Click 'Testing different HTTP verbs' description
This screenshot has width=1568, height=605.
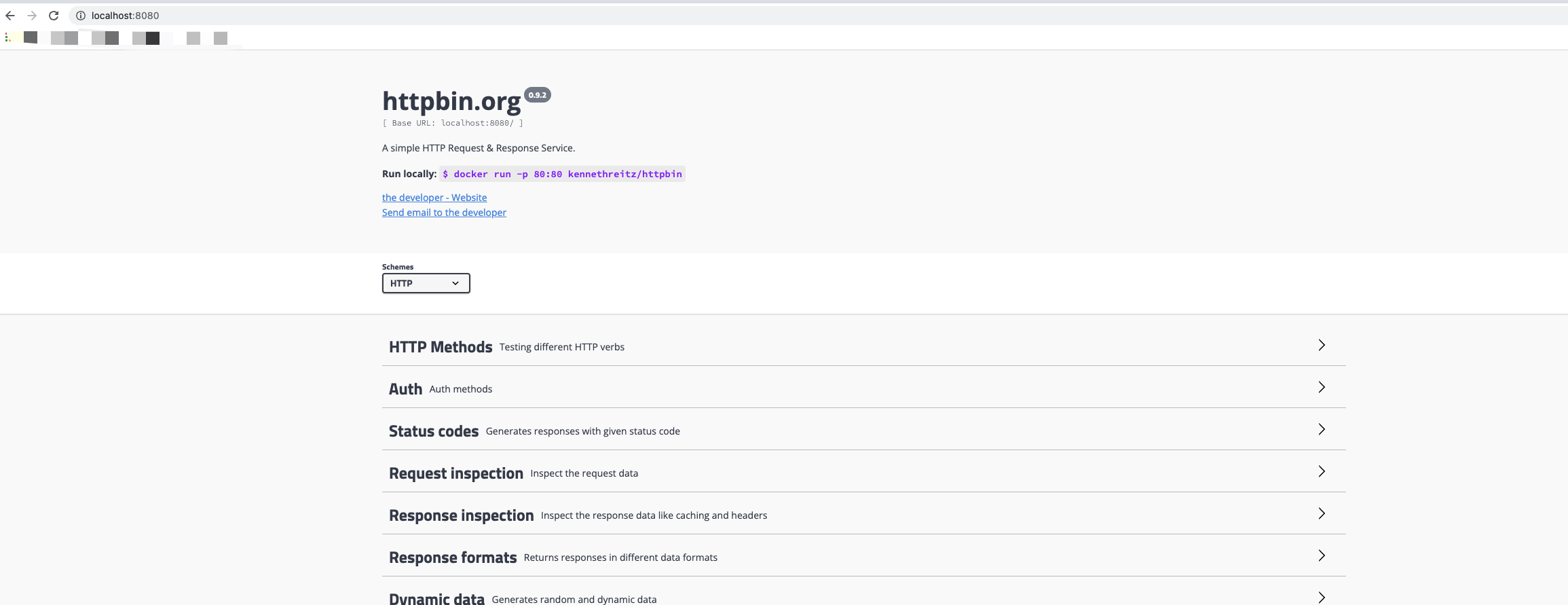pyautogui.click(x=562, y=347)
